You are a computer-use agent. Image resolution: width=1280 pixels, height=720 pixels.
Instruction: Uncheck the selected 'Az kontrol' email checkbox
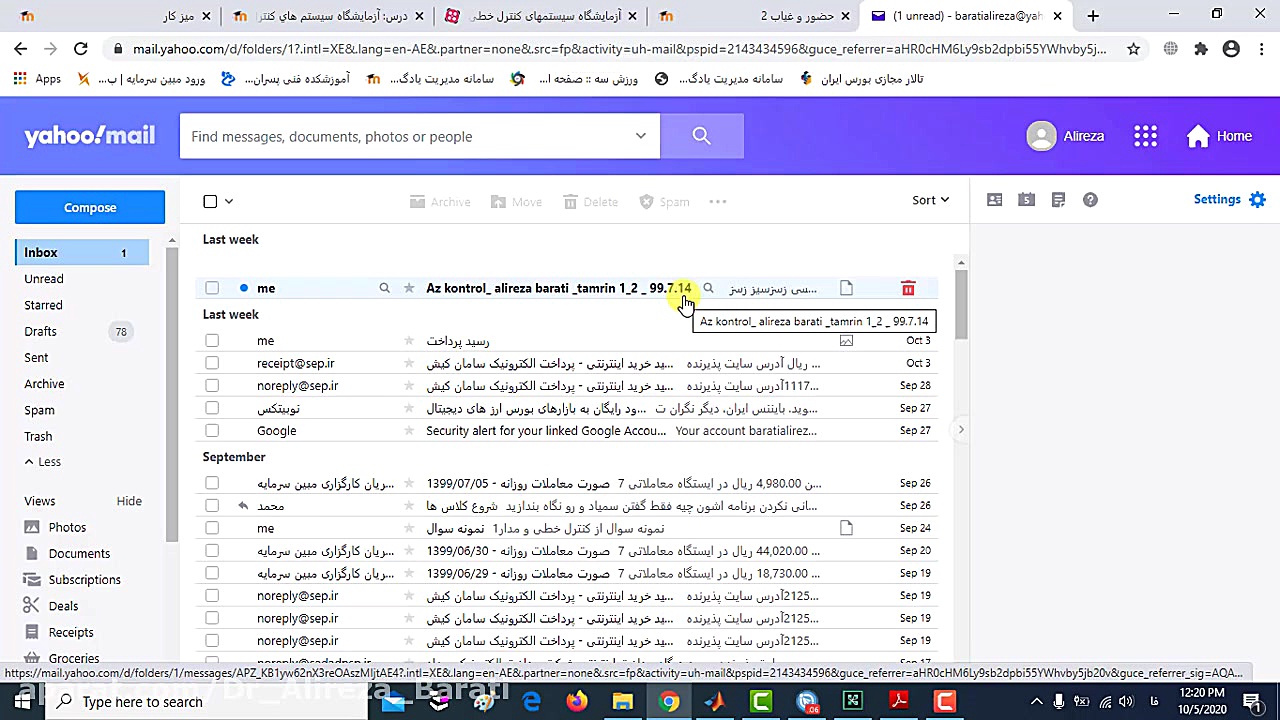(x=211, y=288)
